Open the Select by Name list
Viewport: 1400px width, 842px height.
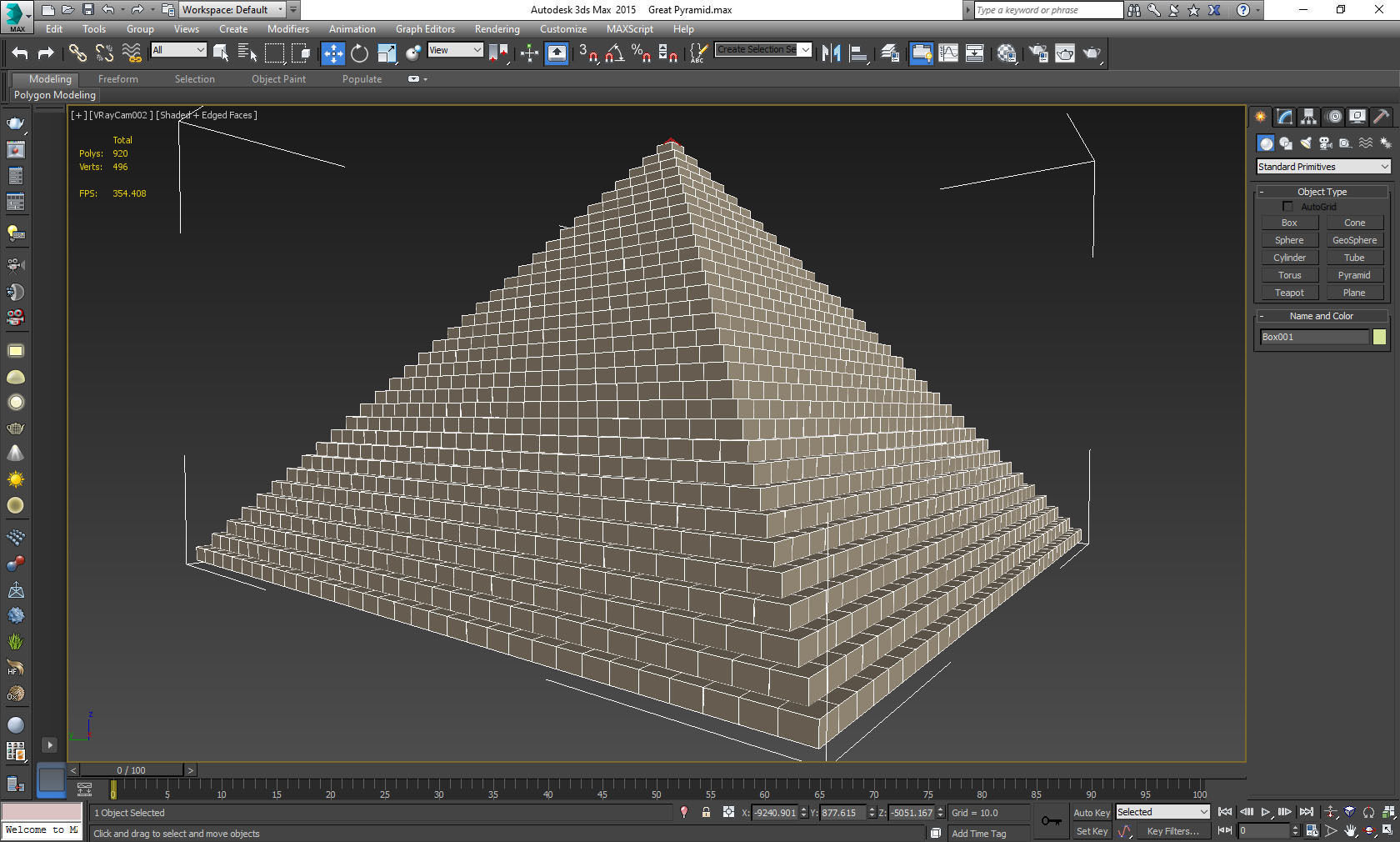pos(247,53)
